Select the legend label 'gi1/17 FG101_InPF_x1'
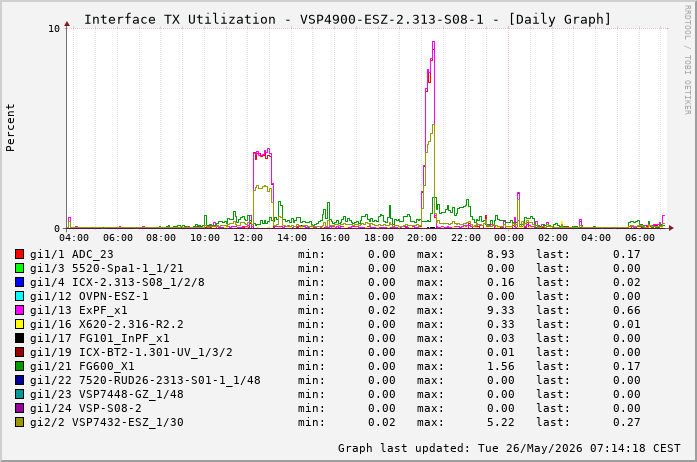The height and width of the screenshot is (462, 697). click(100, 338)
